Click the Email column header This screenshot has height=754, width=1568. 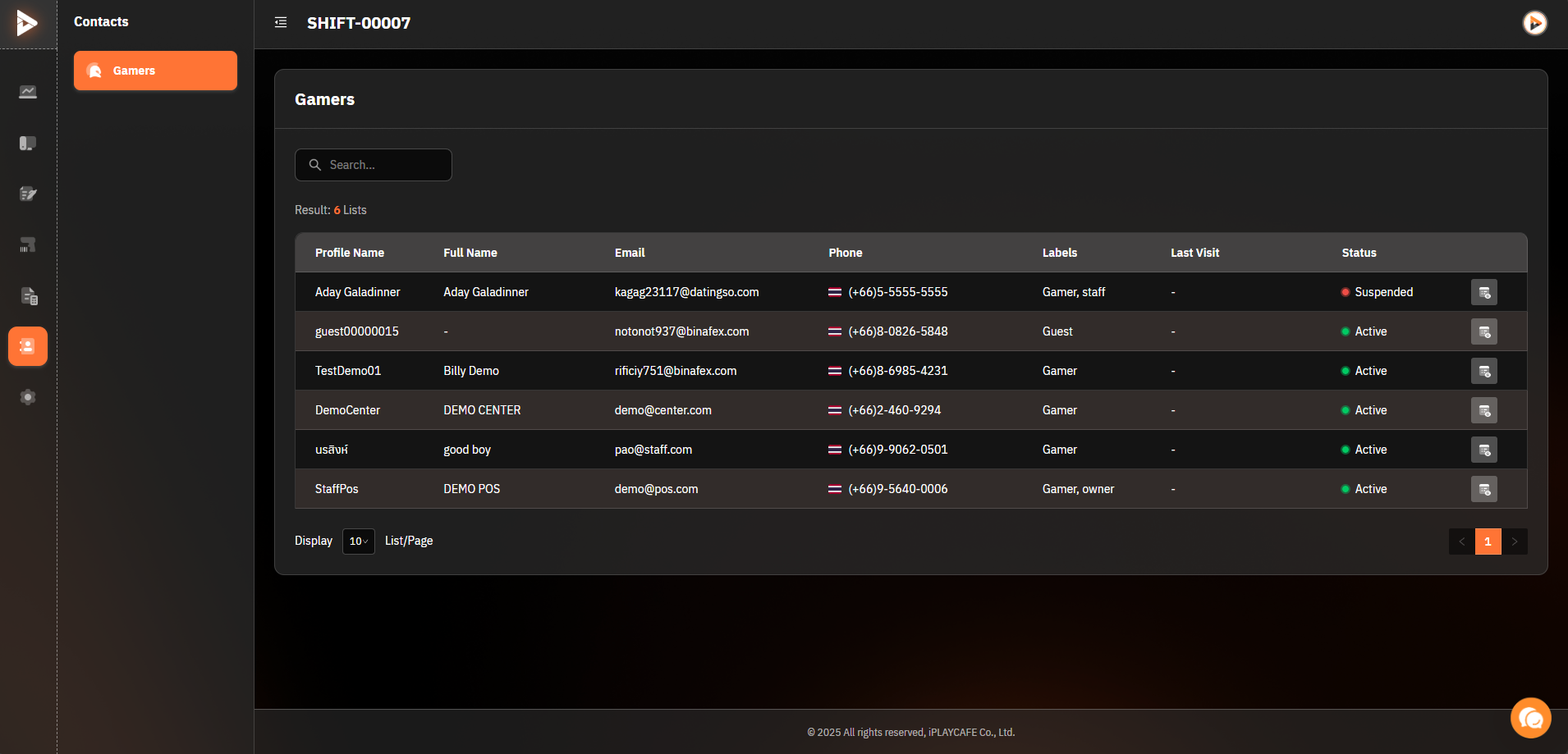(630, 253)
